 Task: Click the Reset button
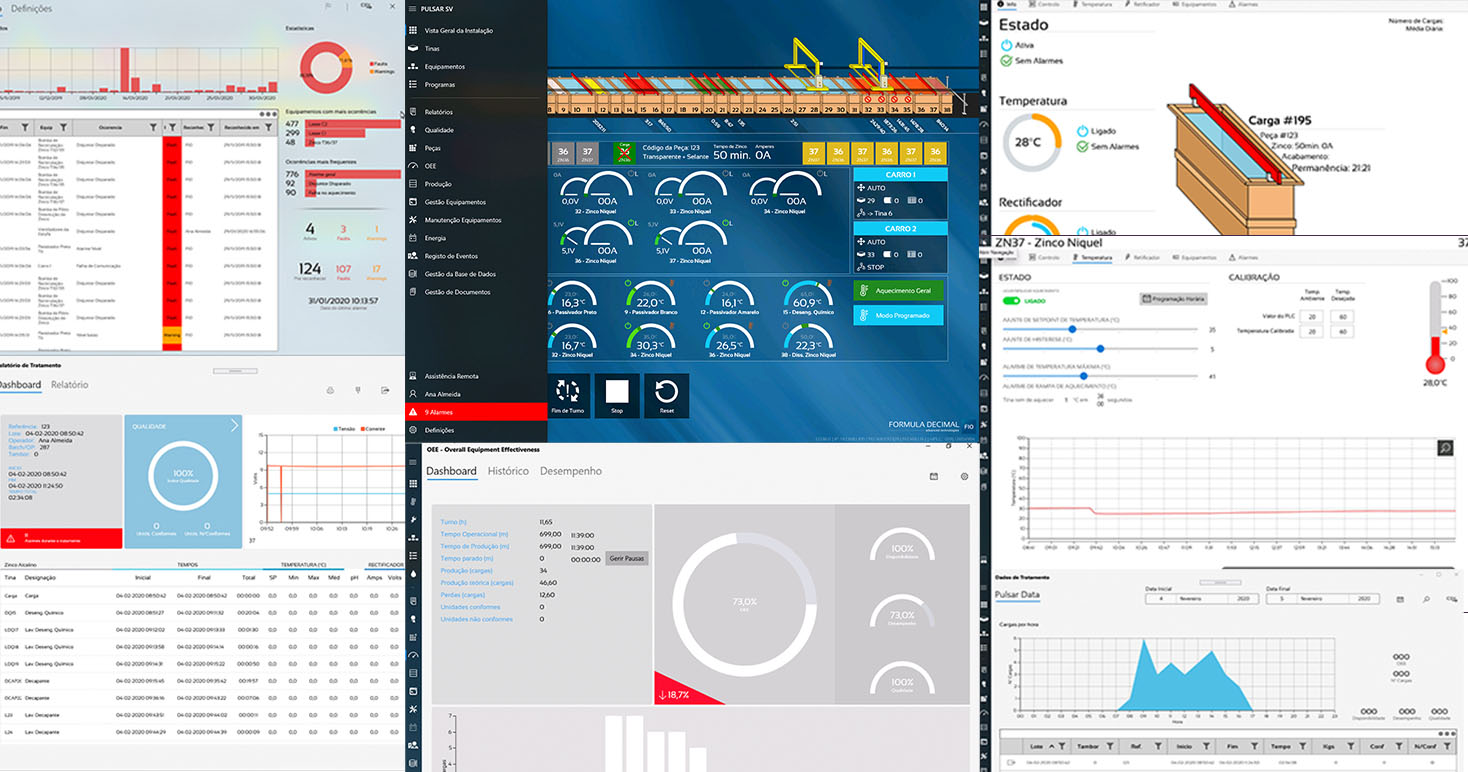click(x=666, y=396)
